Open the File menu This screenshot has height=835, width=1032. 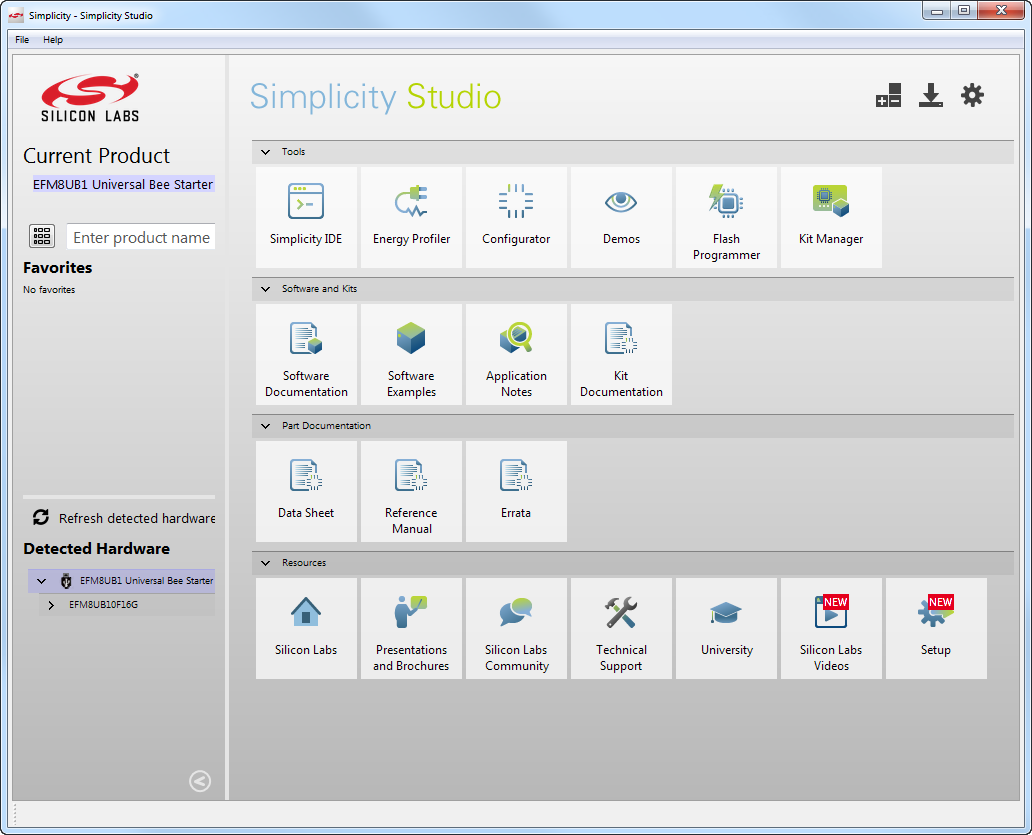pos(22,40)
